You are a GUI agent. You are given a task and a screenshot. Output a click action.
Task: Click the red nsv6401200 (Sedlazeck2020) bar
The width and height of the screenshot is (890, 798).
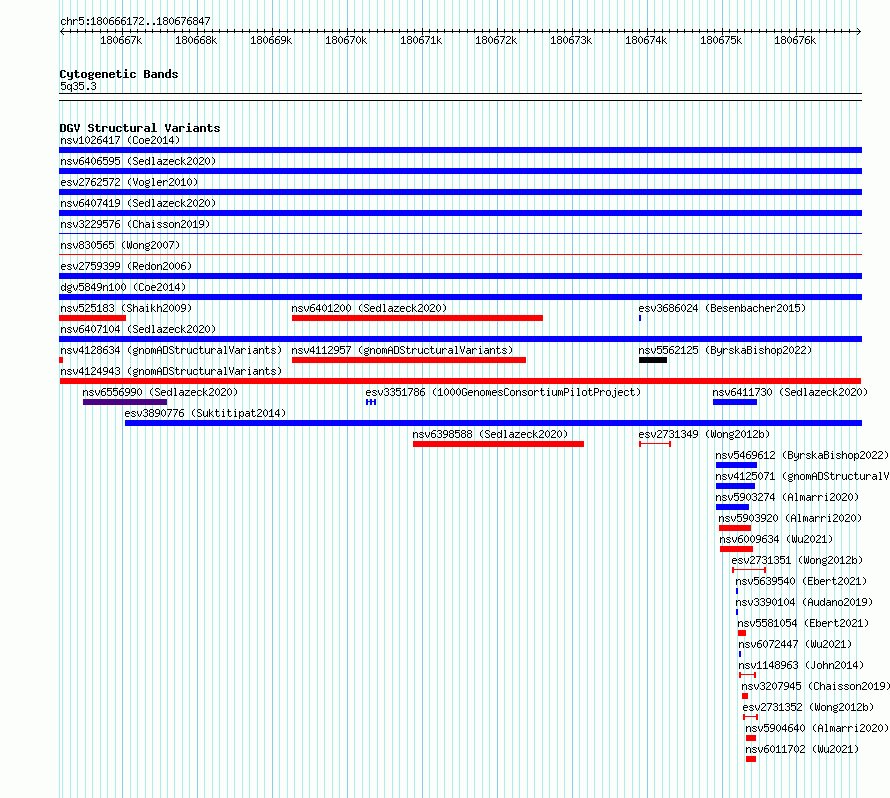(x=417, y=318)
